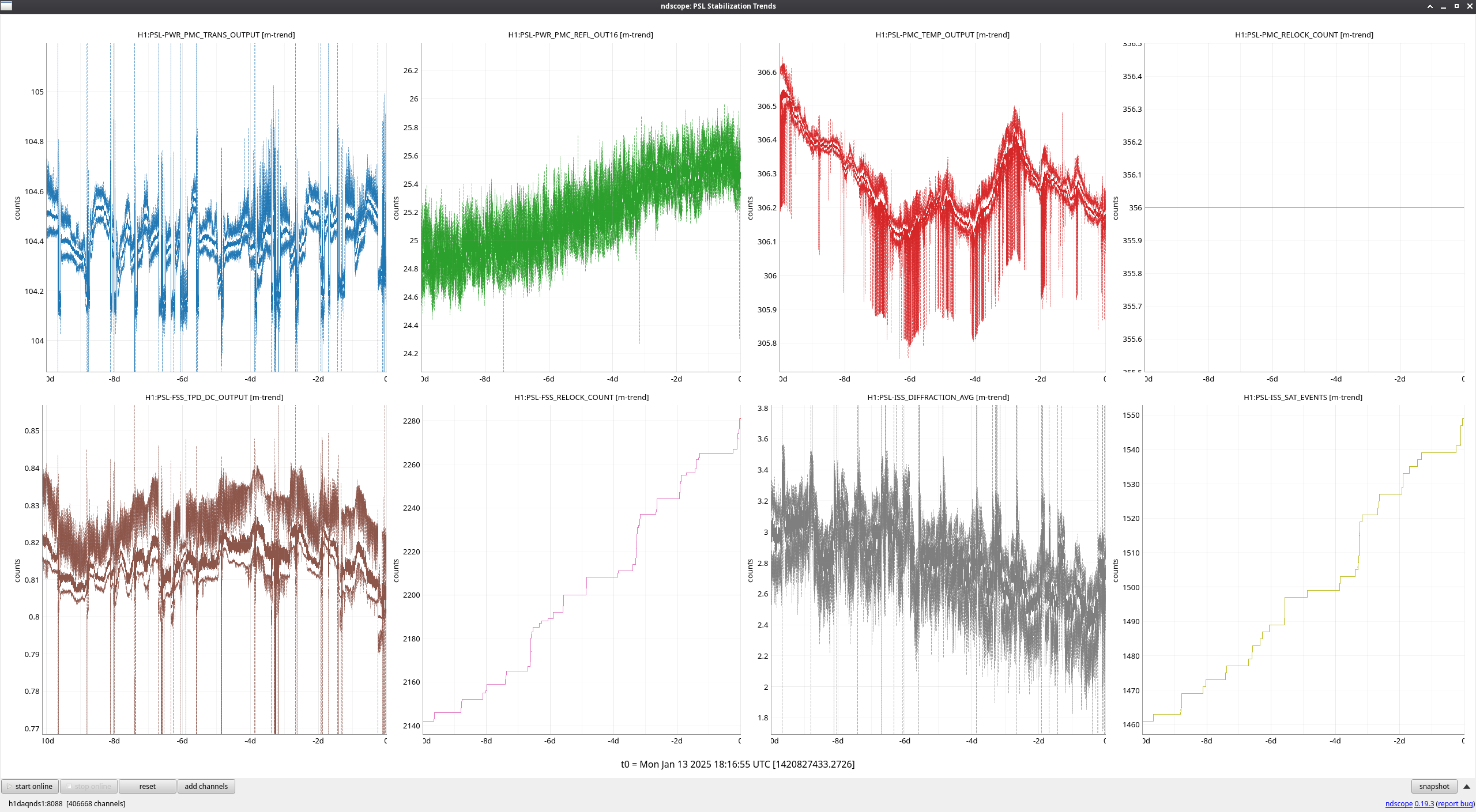This screenshot has width=1476, height=812.
Task: Click the 26.2 y-axis tick of PMC_REFL_OUT16
Action: 411,70
